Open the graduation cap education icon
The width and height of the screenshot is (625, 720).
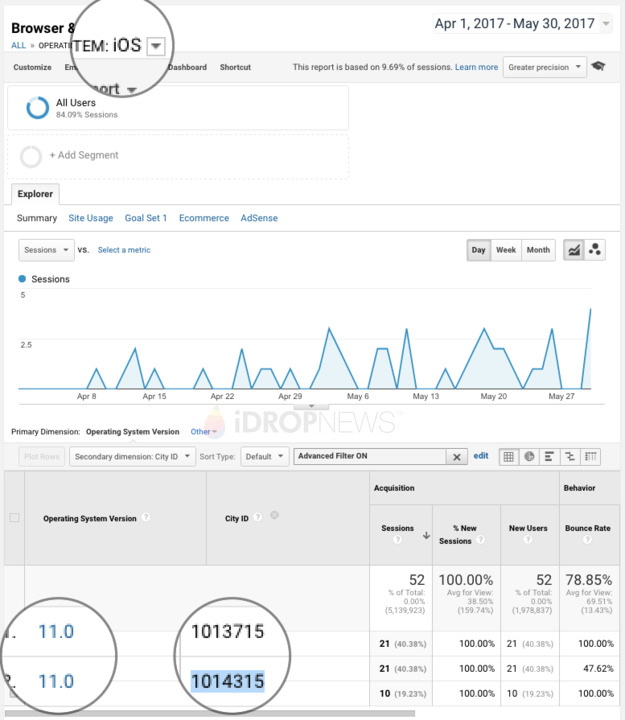pos(598,66)
